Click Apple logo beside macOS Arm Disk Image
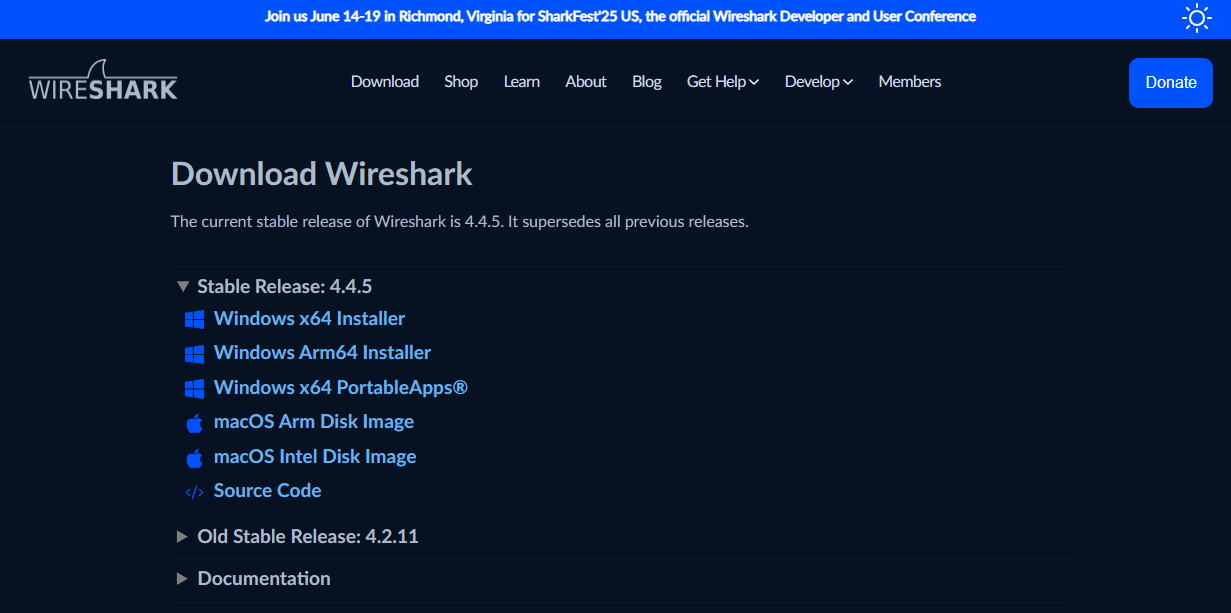The height and width of the screenshot is (613, 1231). pos(194,423)
